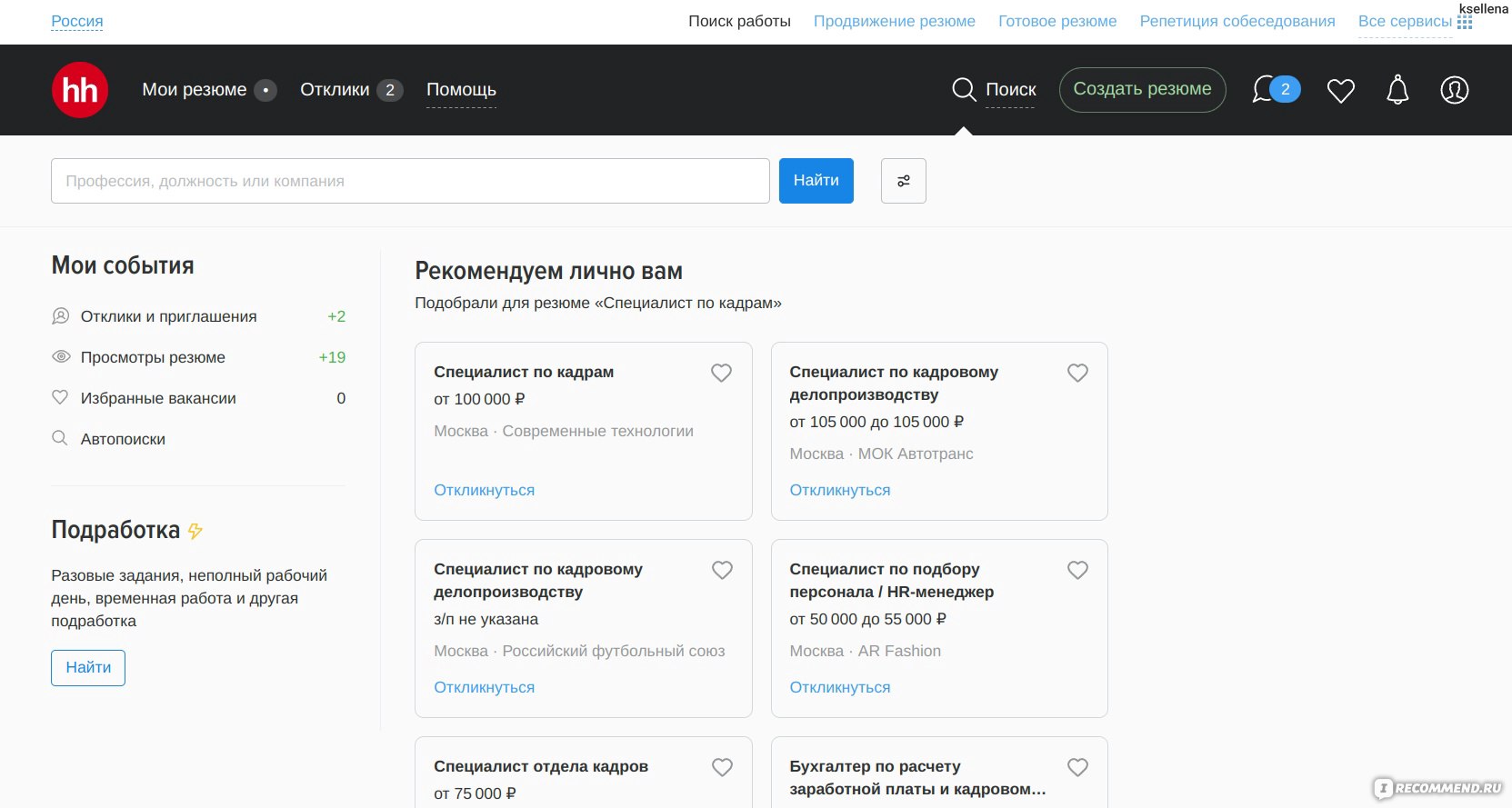Click the heart icon for Избранные вакансии
This screenshot has width=1512, height=808.
click(x=60, y=397)
